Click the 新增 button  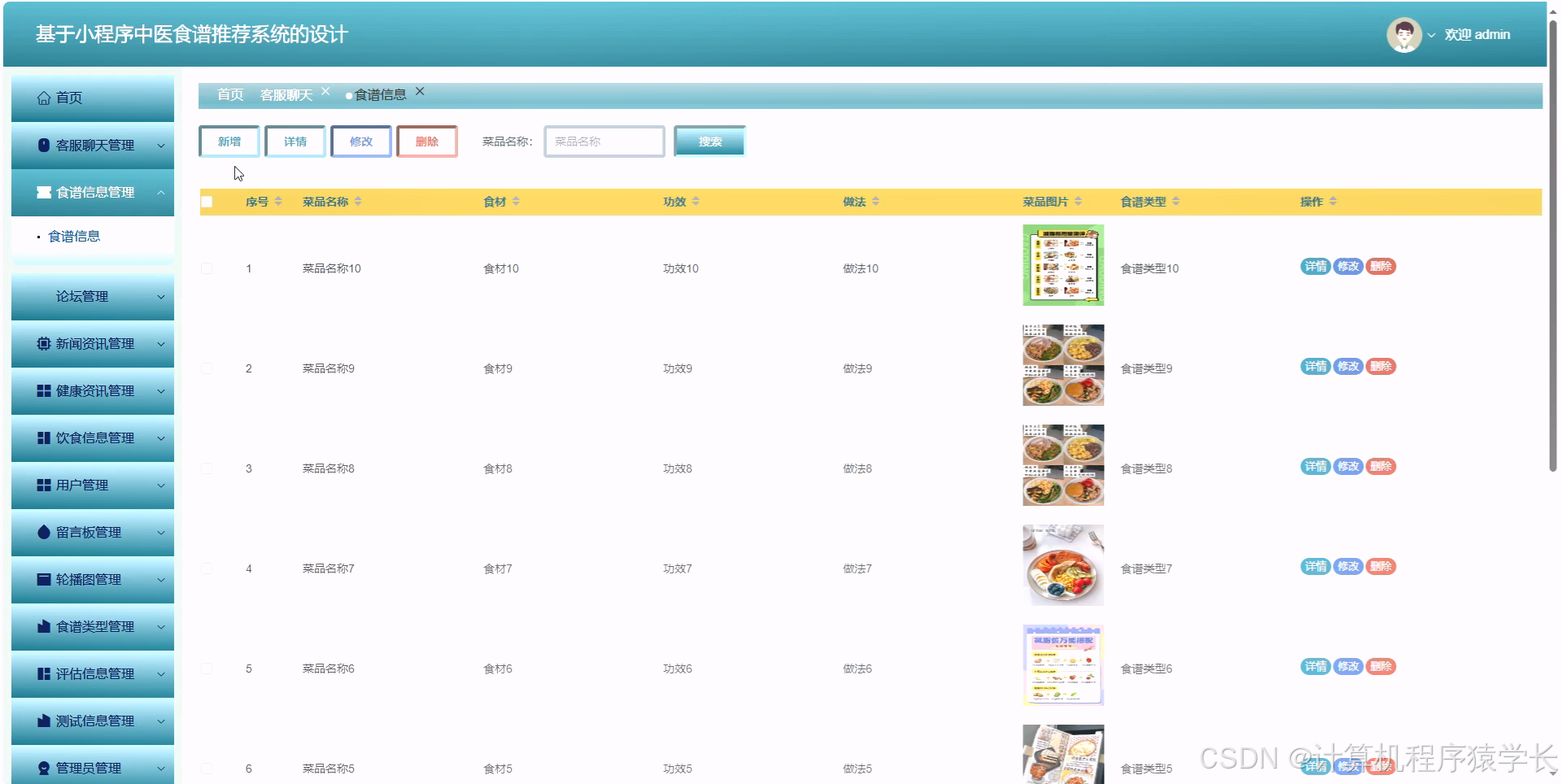[x=229, y=142]
